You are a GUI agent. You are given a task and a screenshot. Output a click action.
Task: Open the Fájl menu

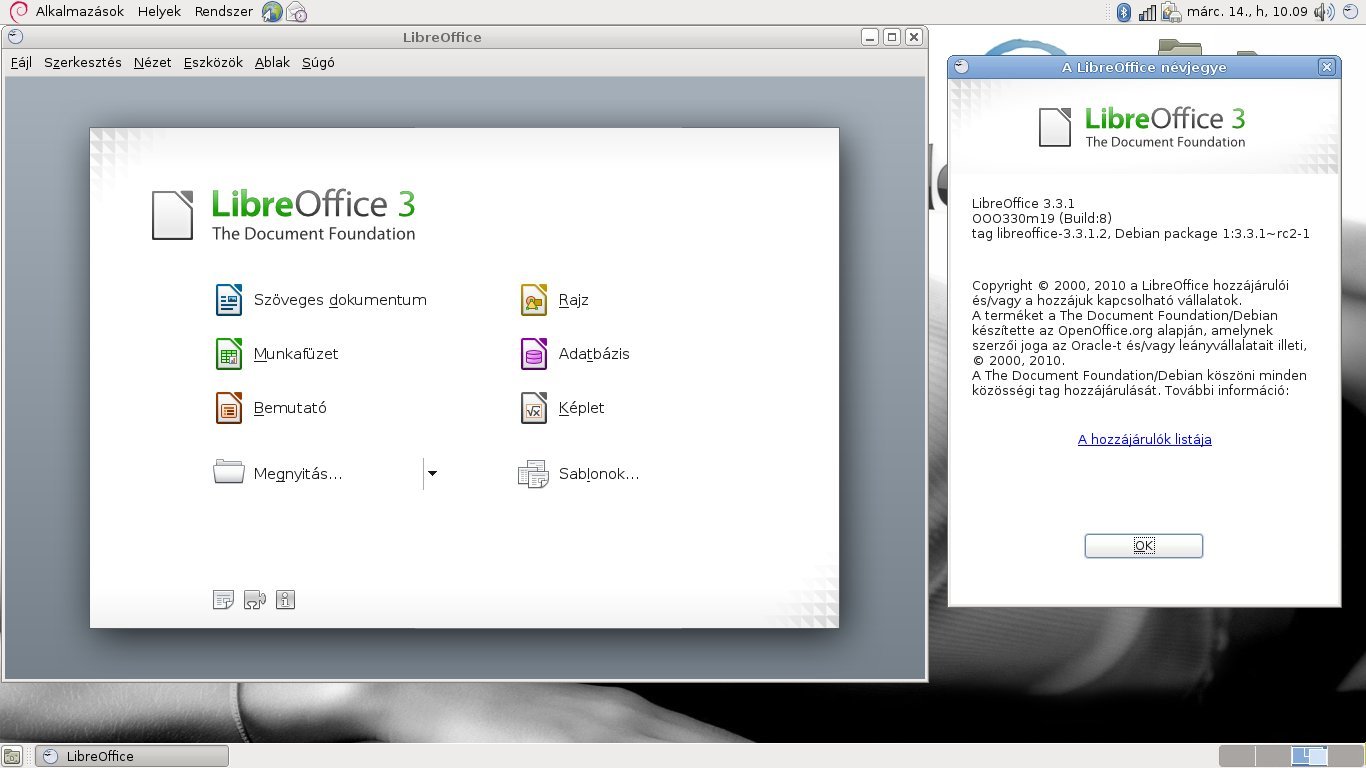click(21, 62)
